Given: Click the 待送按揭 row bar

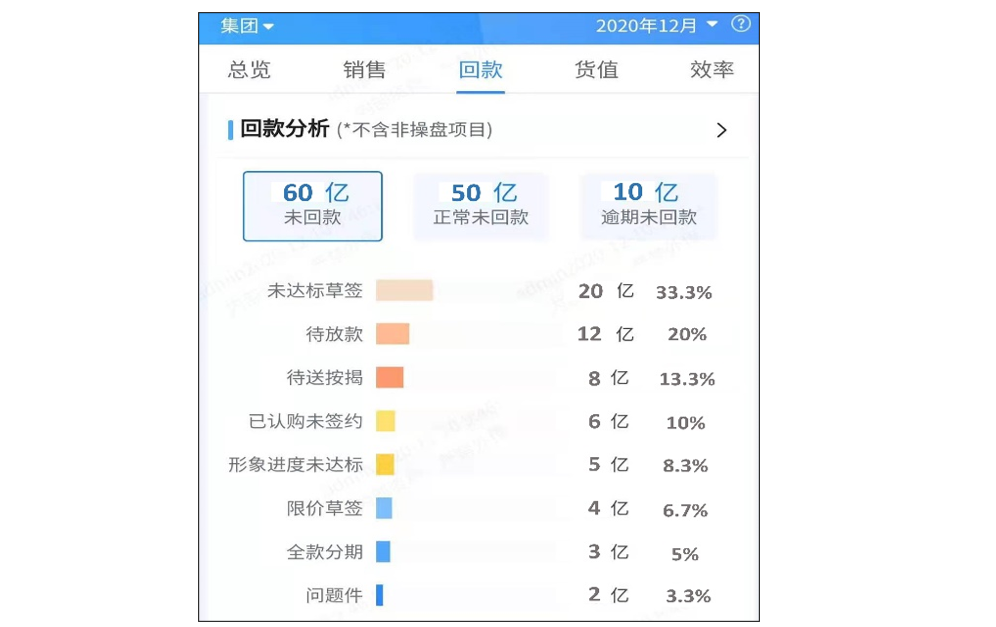Looking at the screenshot, I should pos(389,378).
